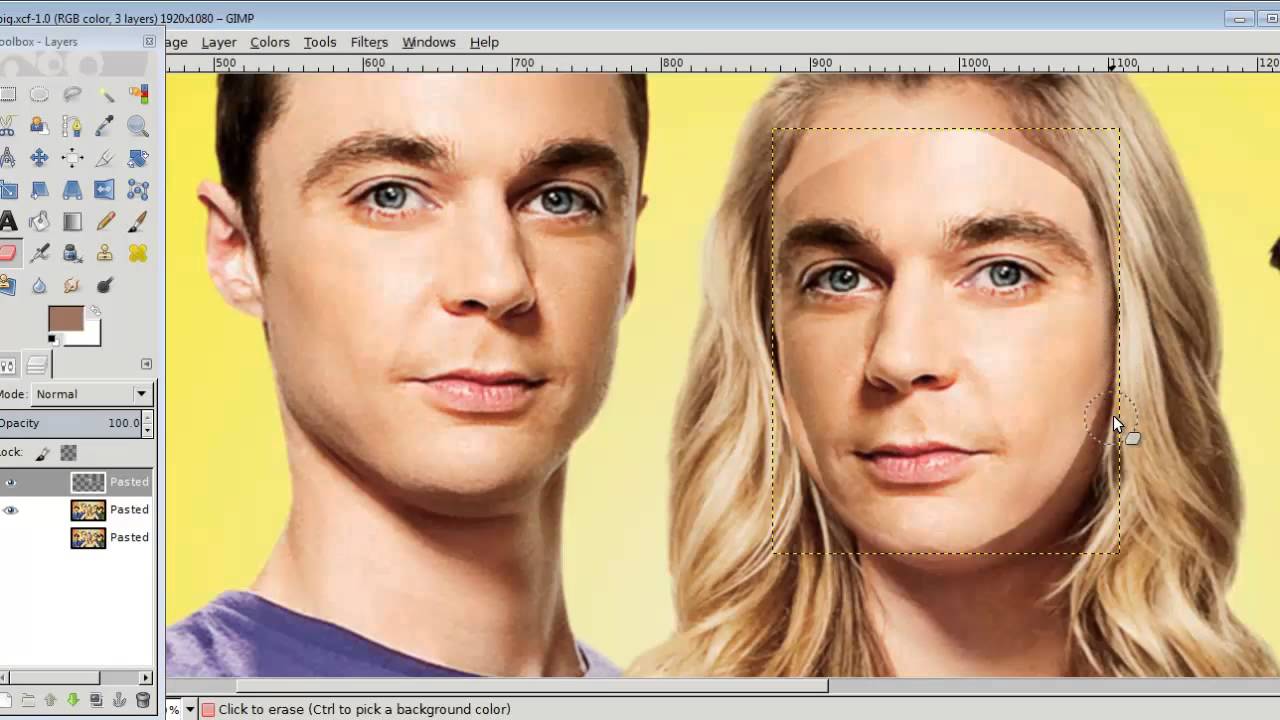Screen dimensions: 1280x720
Task: Select the Paintbrush tool
Action: 138,222
